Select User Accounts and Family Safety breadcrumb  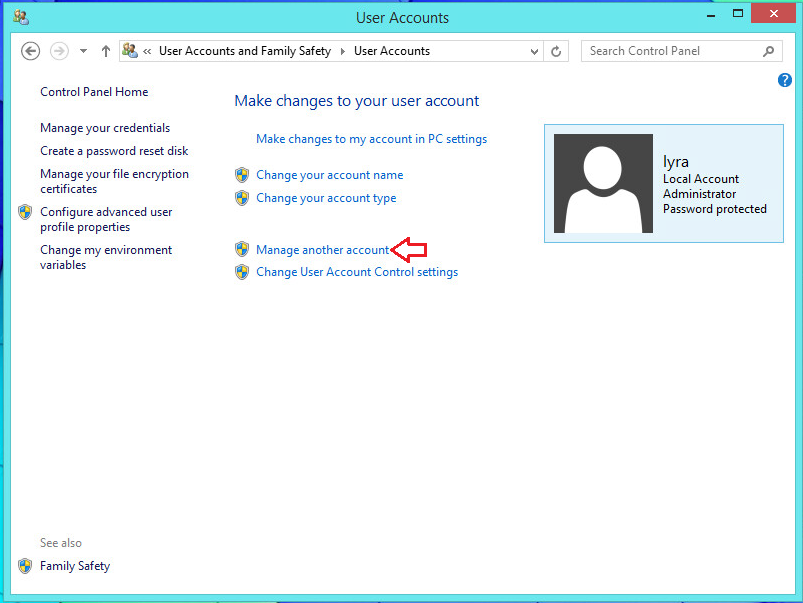(244, 51)
